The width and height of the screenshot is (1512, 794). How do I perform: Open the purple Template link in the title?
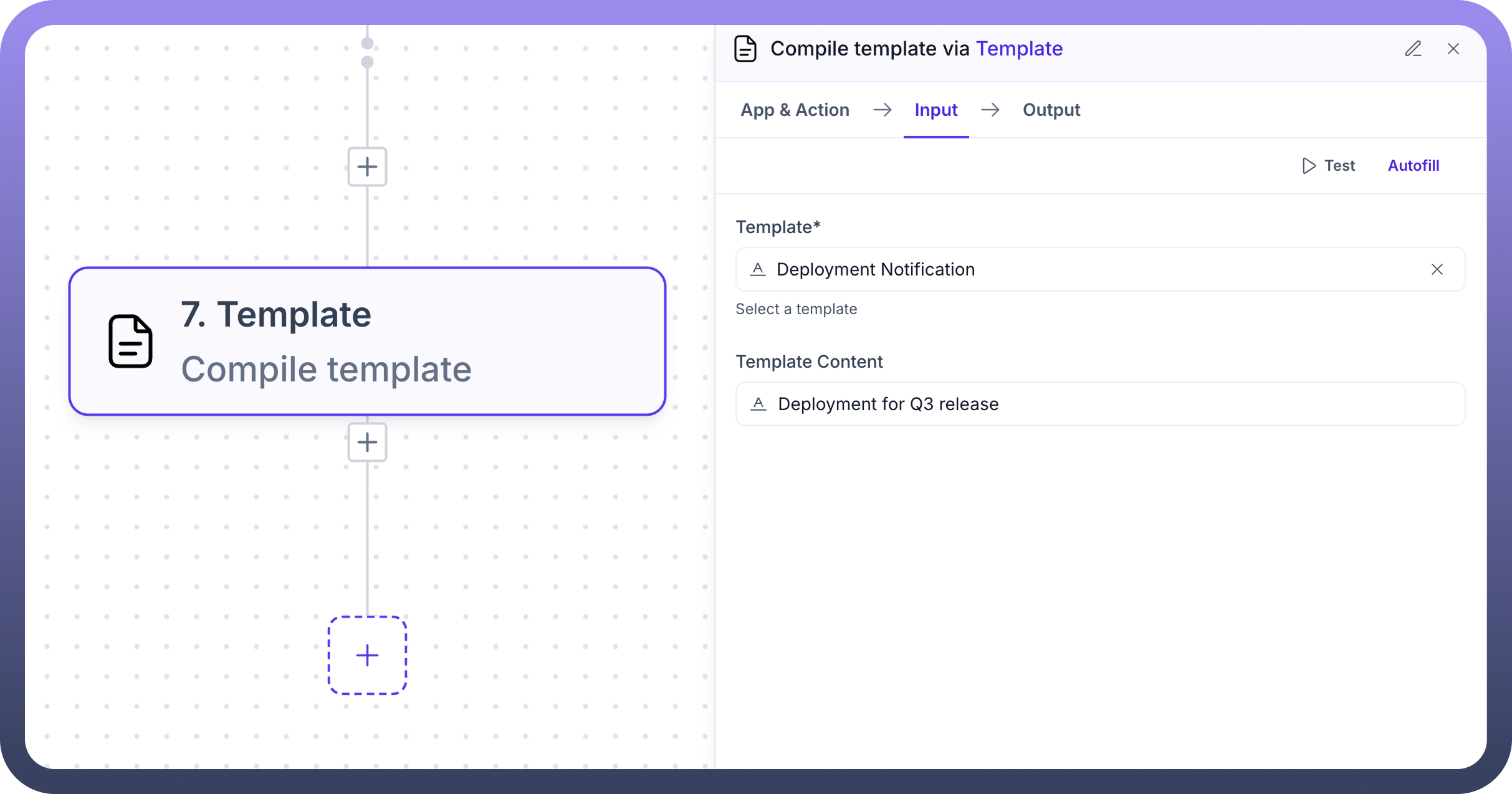[1019, 49]
